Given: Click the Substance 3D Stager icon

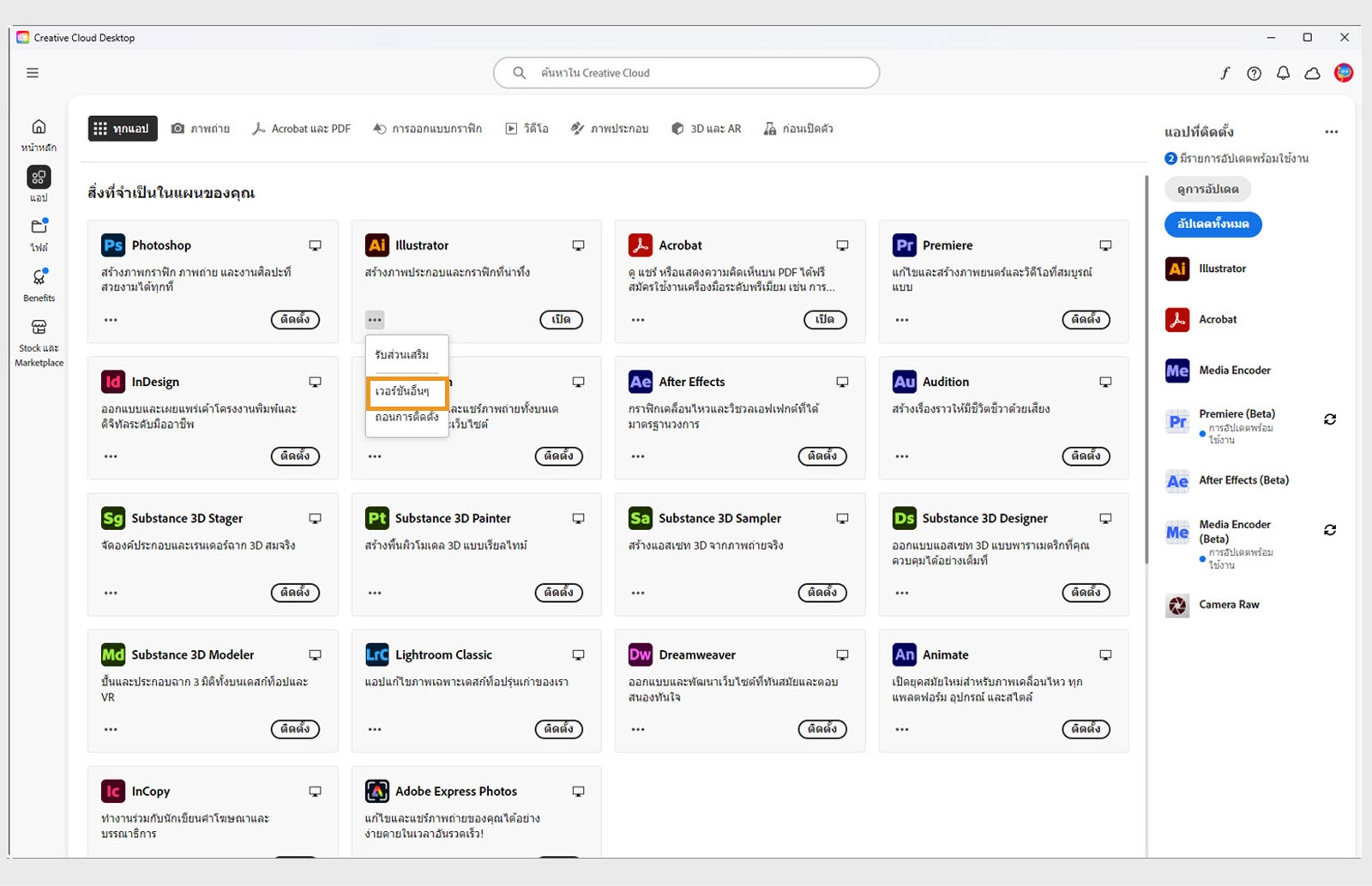Looking at the screenshot, I should (x=113, y=518).
